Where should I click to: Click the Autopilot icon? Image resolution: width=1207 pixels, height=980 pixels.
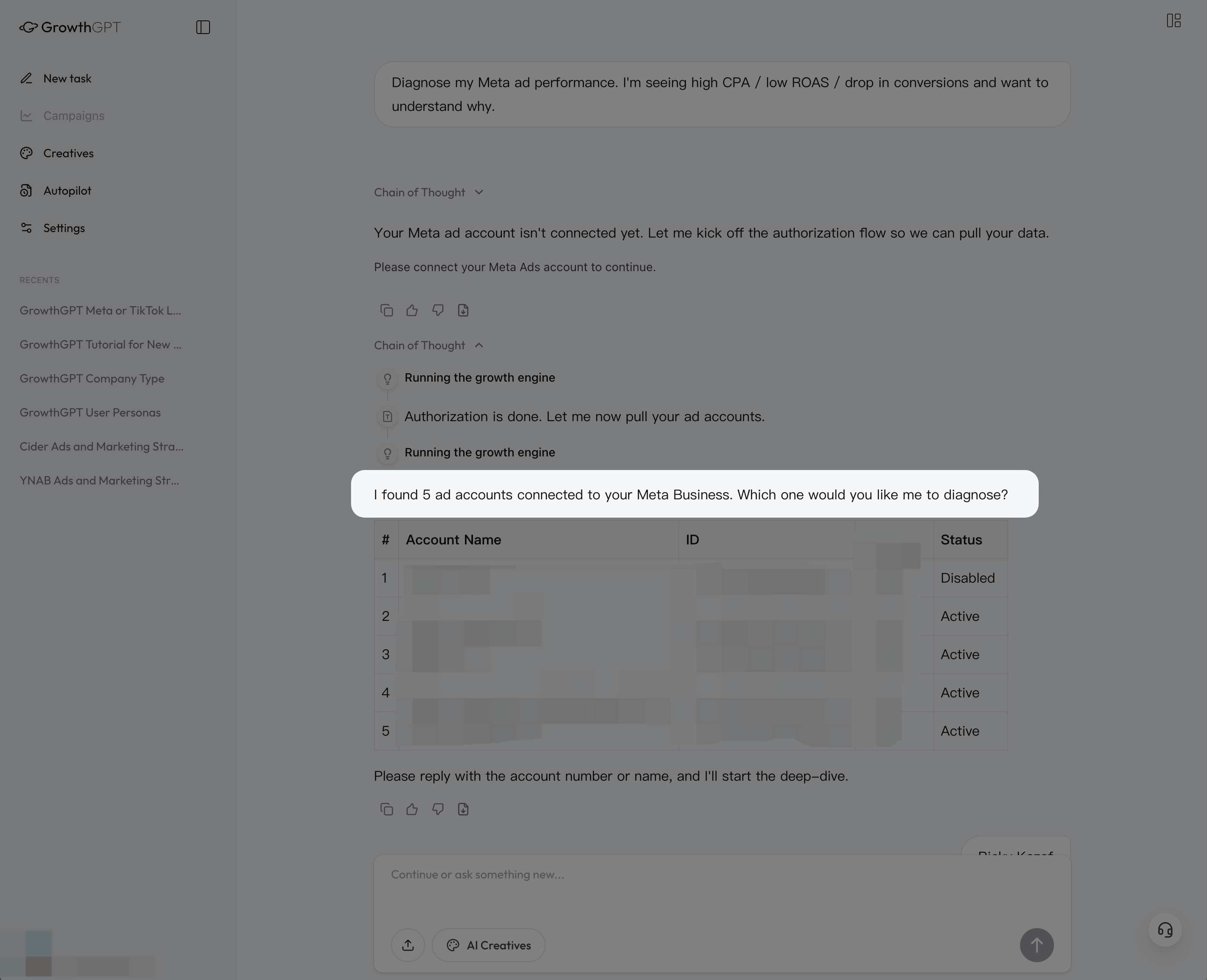pyautogui.click(x=26, y=191)
